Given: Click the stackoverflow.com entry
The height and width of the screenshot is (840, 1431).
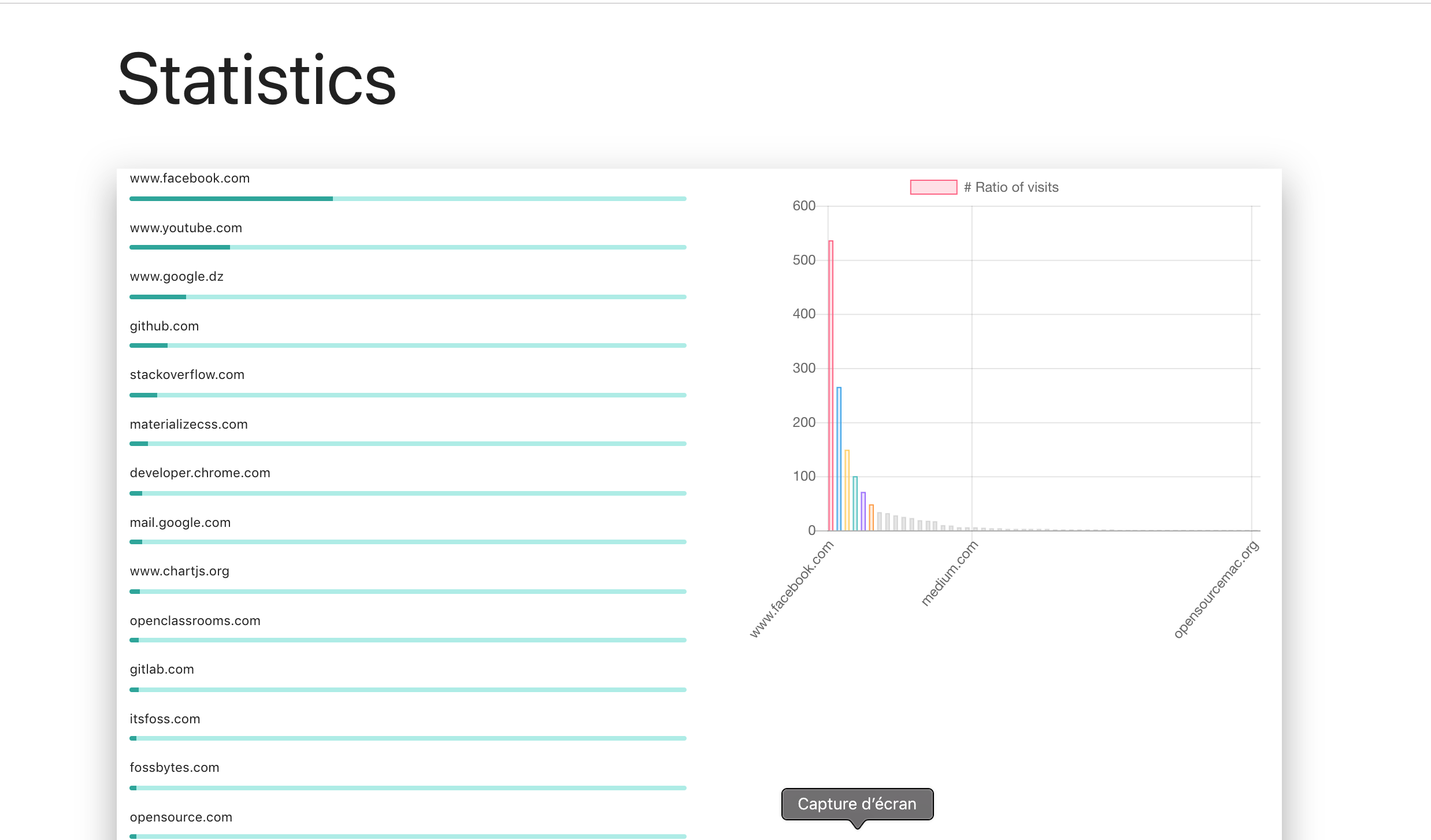Looking at the screenshot, I should coord(187,375).
